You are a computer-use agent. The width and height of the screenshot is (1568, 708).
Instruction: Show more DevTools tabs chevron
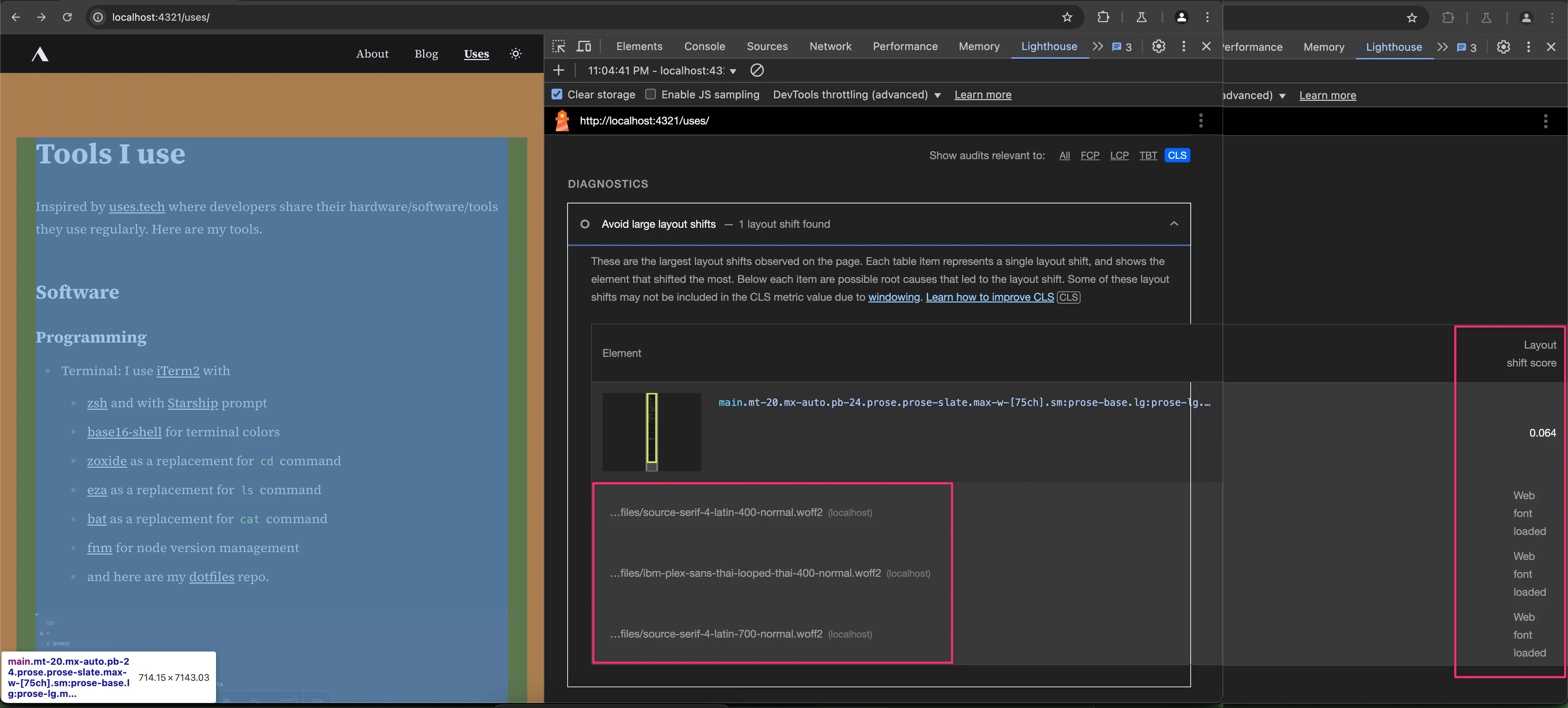[1097, 46]
